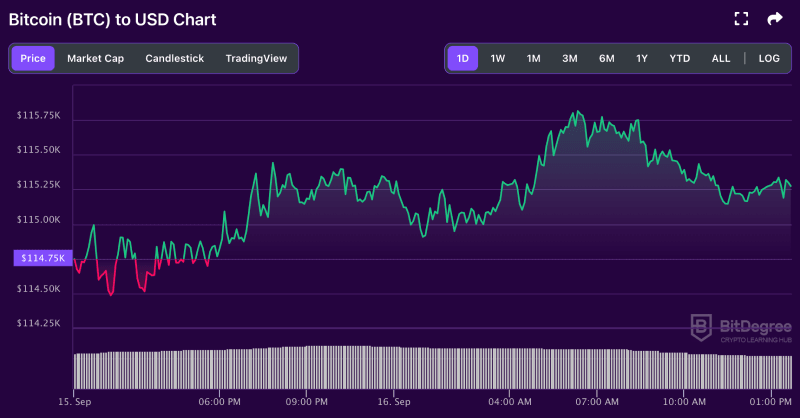The height and width of the screenshot is (418, 800).
Task: Click the 01:00 PM time label
Action: point(770,402)
